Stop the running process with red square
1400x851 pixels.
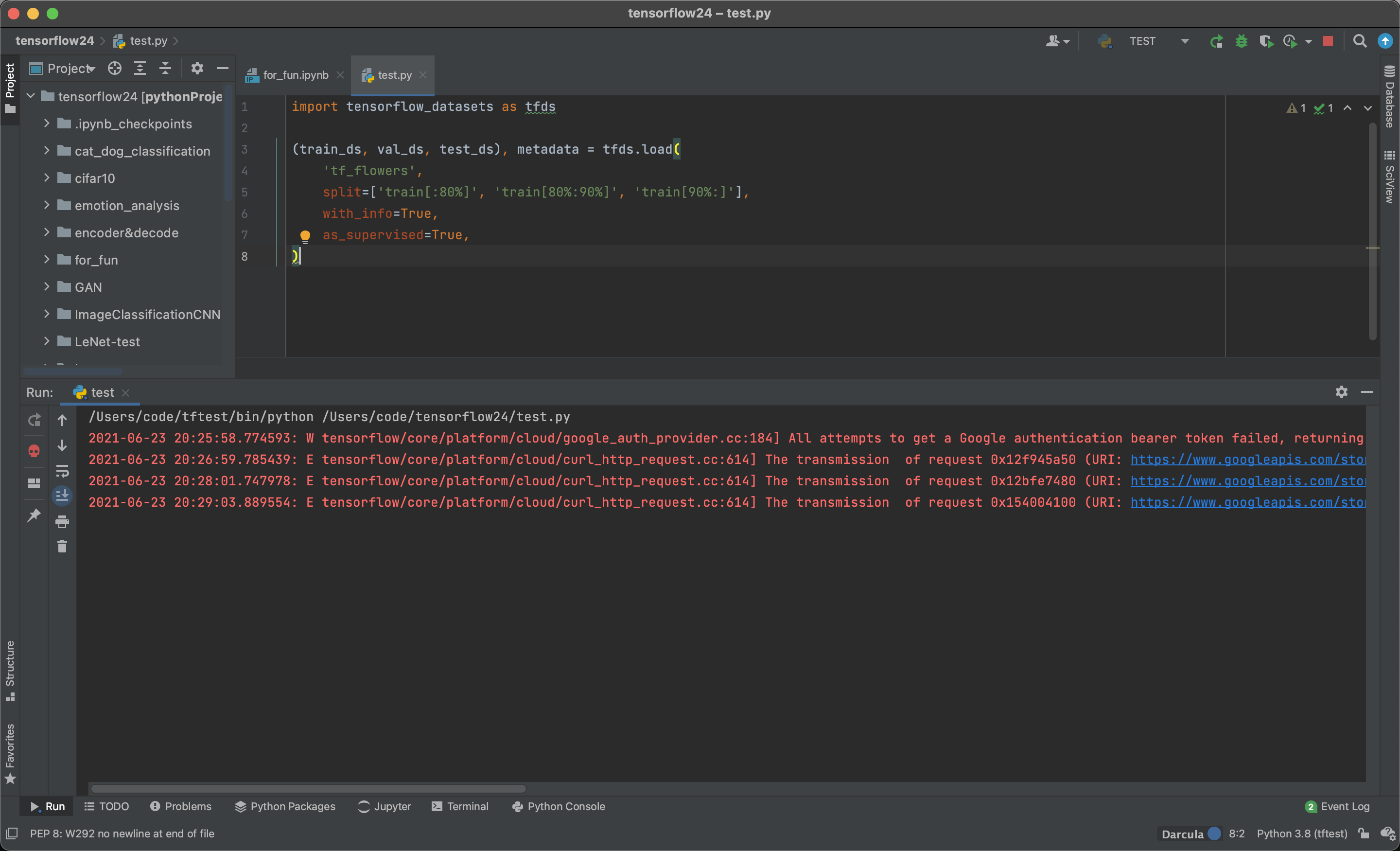pyautogui.click(x=1328, y=41)
